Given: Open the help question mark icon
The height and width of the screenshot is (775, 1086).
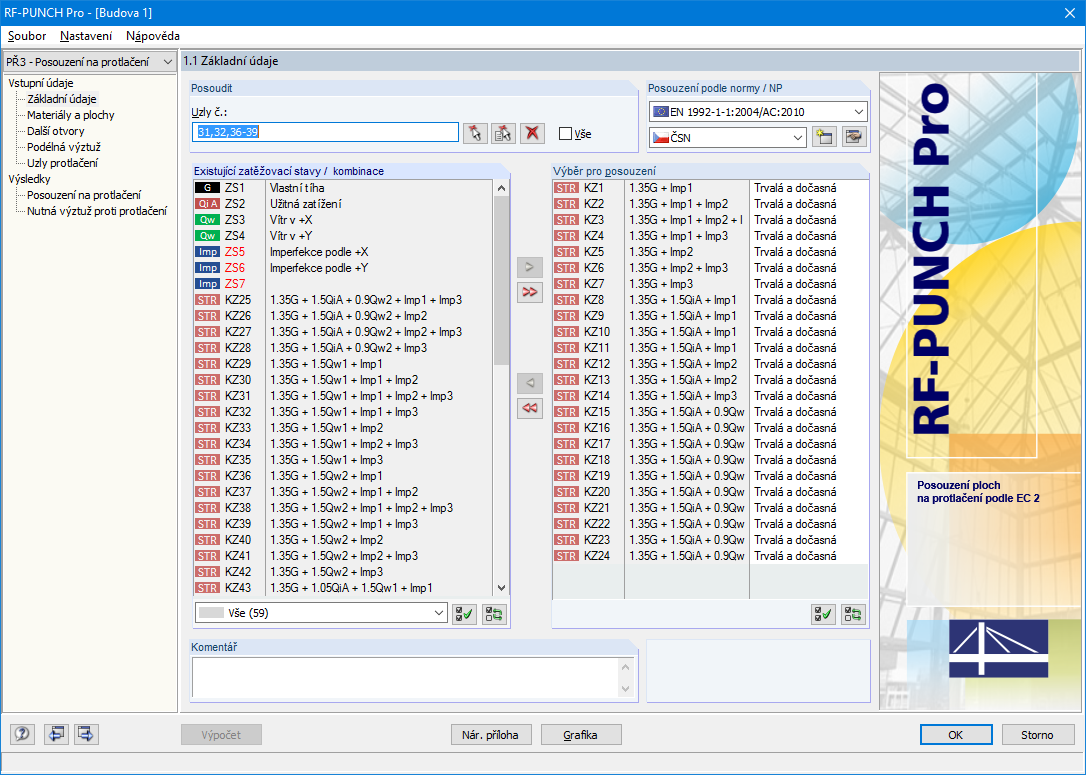Looking at the screenshot, I should pyautogui.click(x=22, y=734).
